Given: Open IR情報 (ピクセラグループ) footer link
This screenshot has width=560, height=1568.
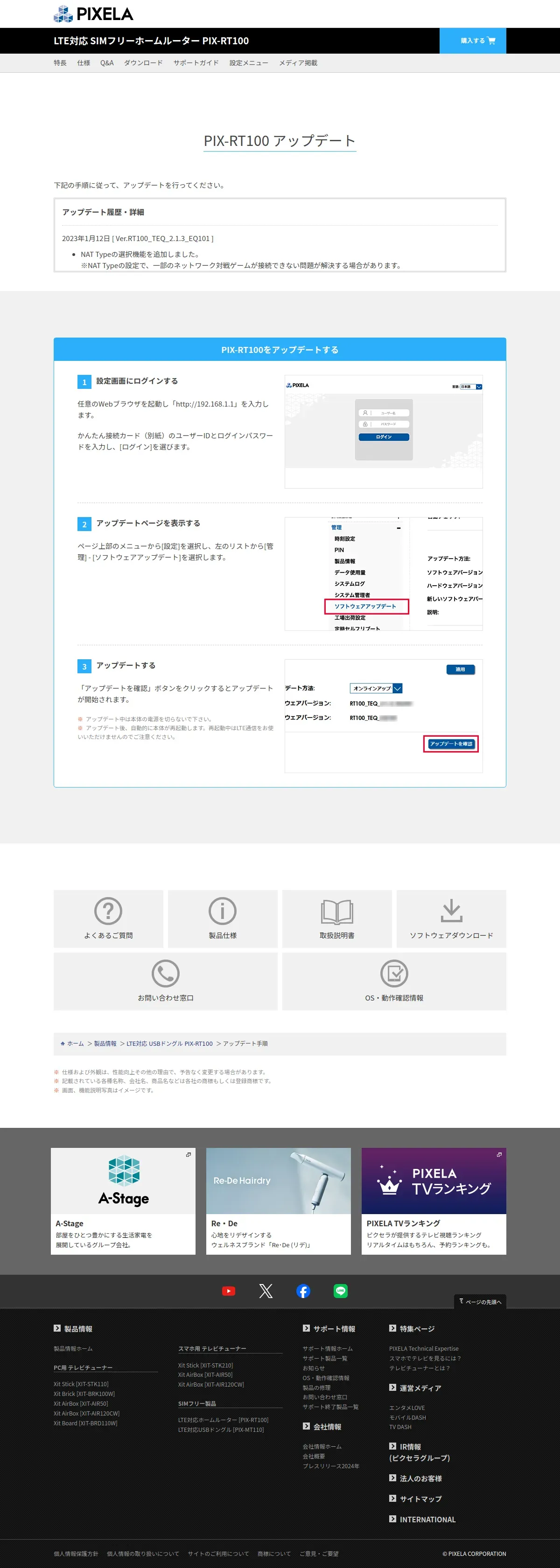Looking at the screenshot, I should 420,1452.
